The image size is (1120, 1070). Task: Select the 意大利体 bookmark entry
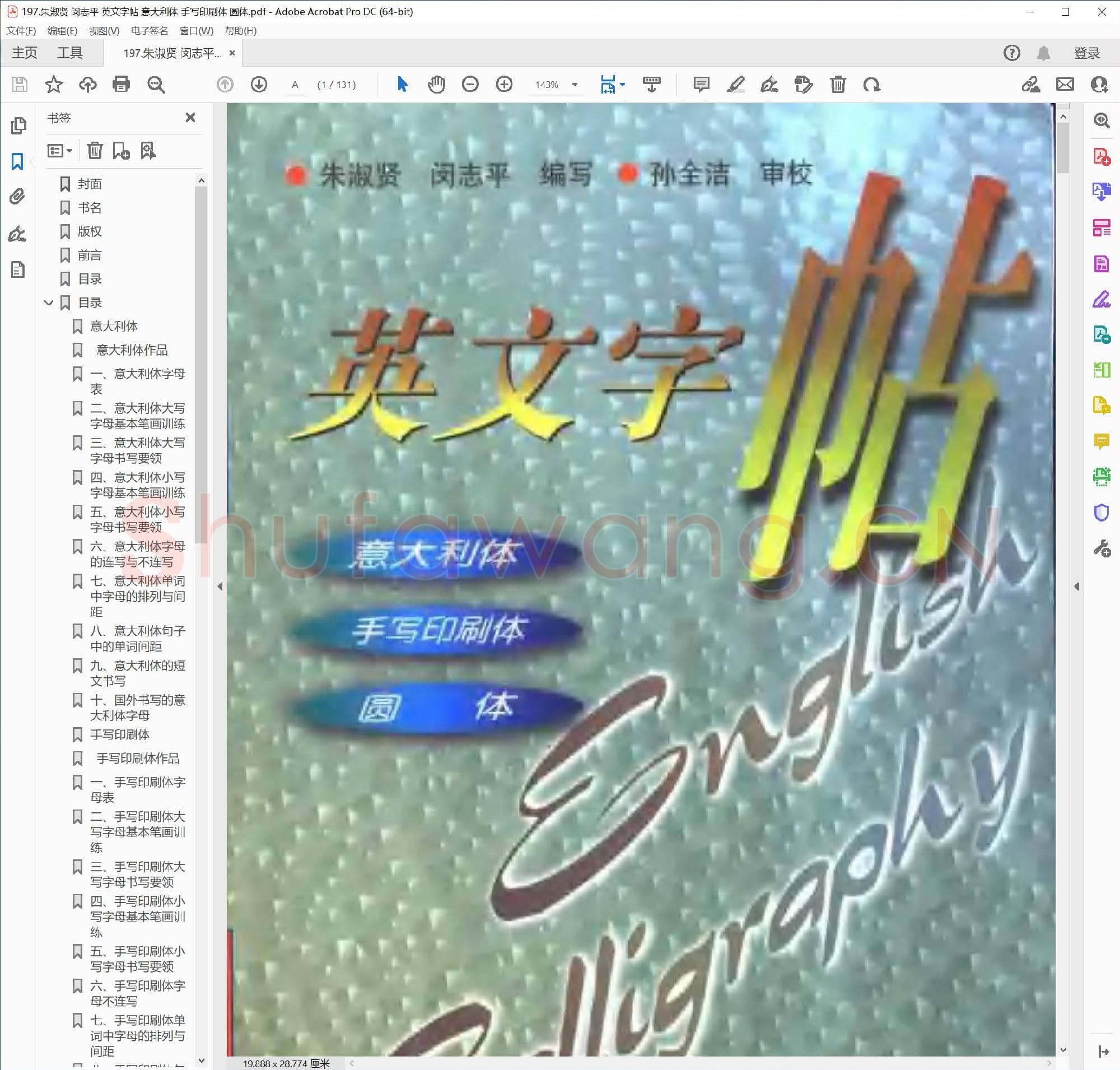pos(115,325)
